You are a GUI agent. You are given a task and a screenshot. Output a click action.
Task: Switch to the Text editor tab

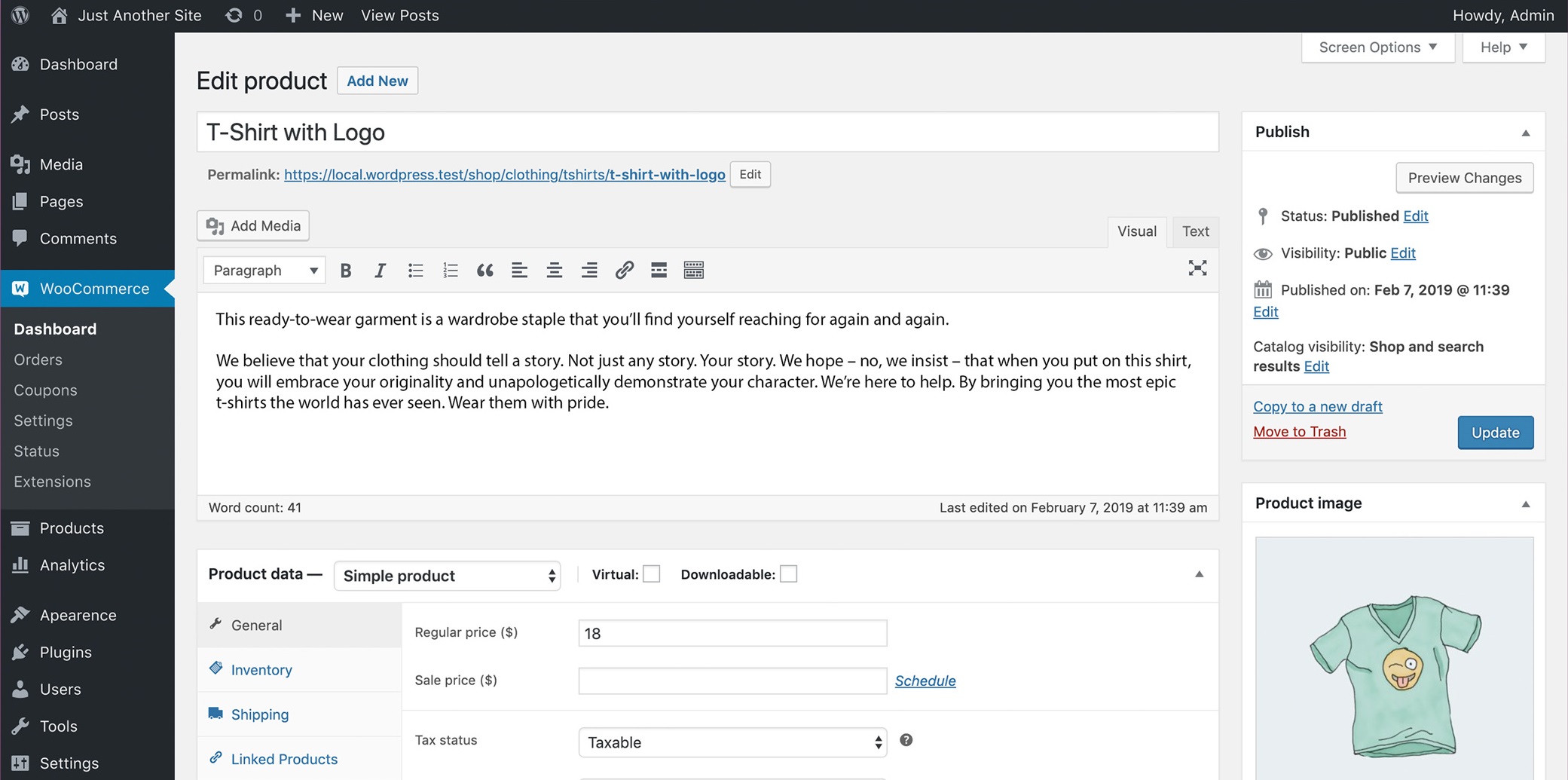1195,231
